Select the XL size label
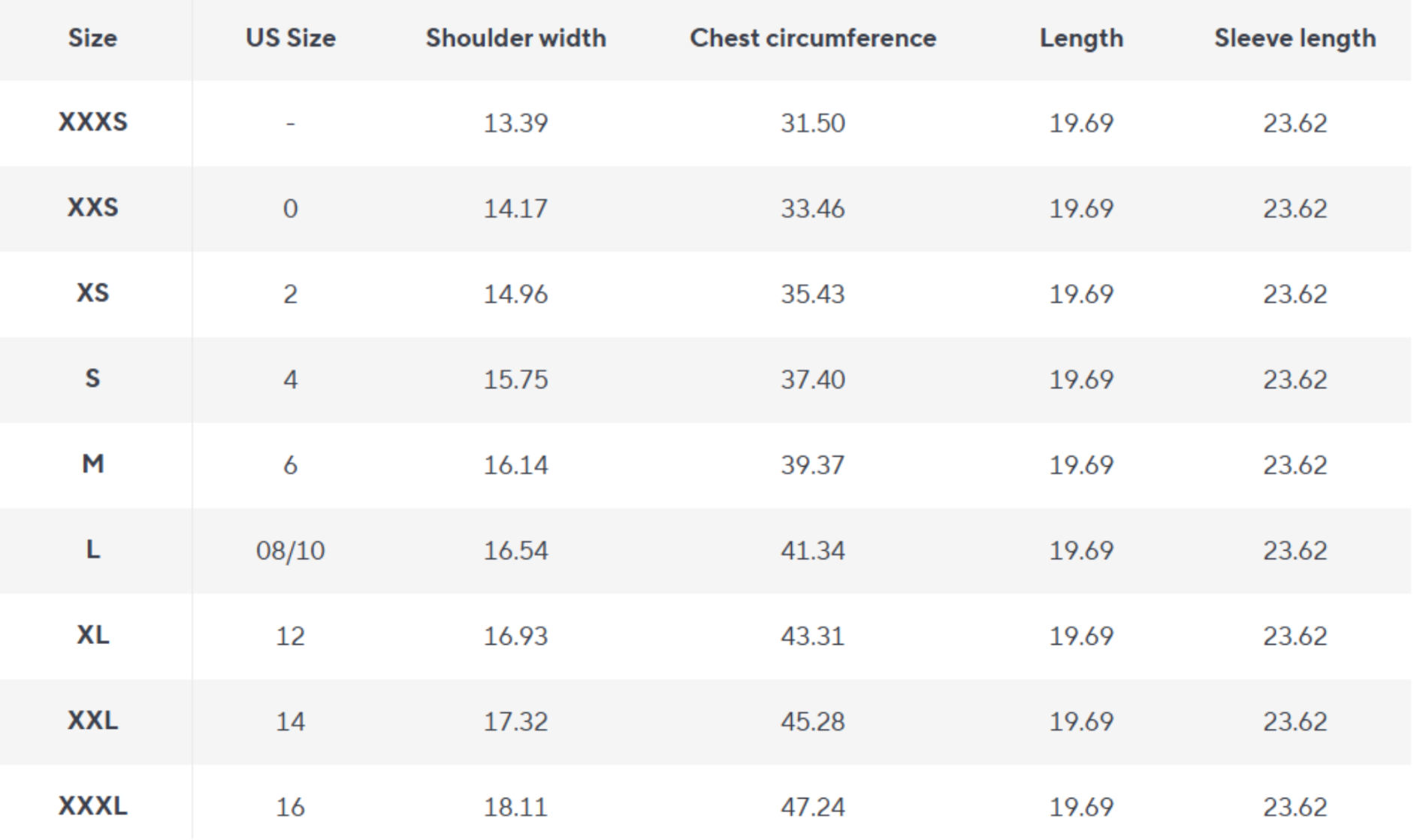This screenshot has width=1420, height=840. click(x=92, y=635)
